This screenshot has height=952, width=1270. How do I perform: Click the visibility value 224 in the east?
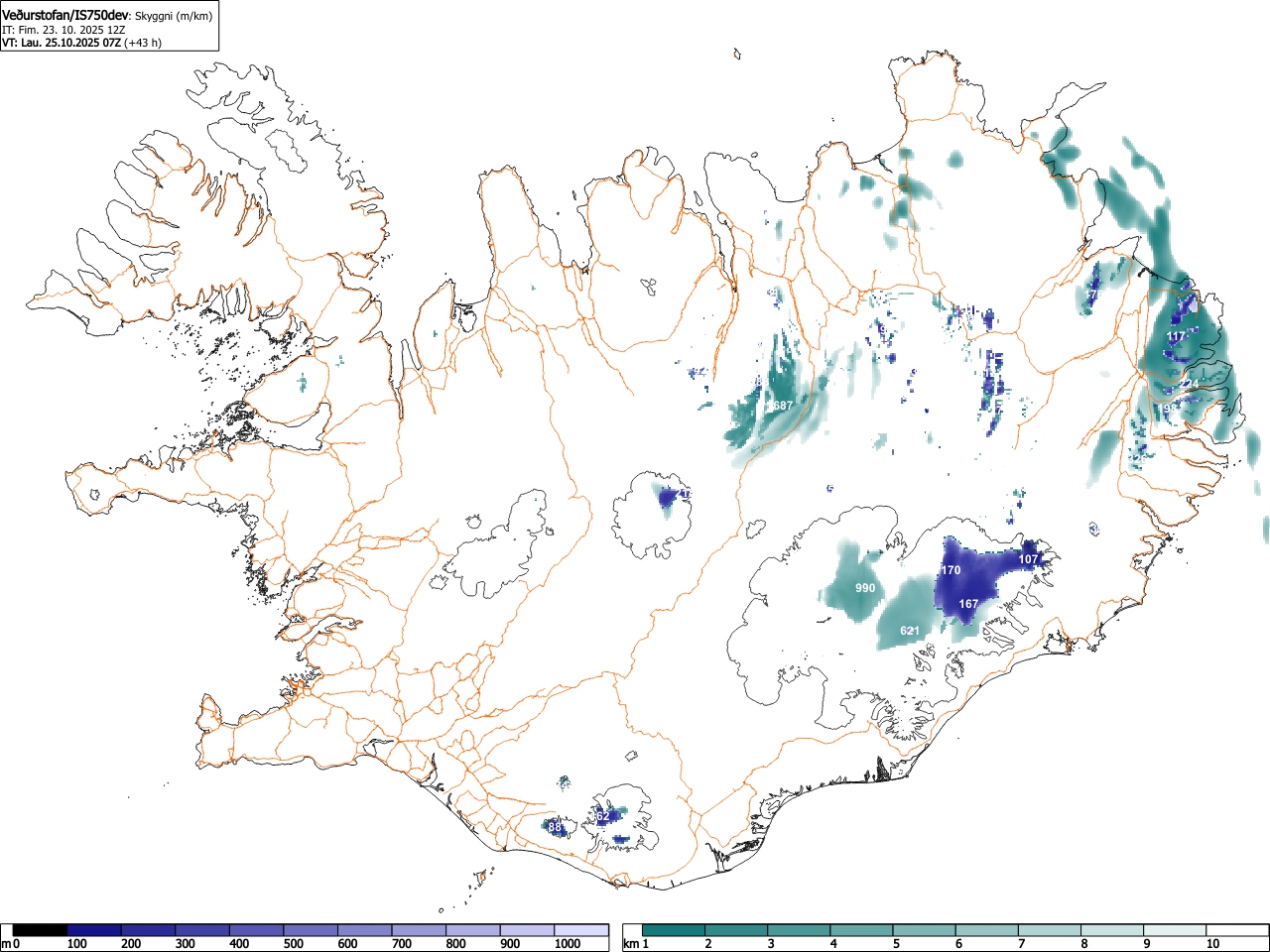[x=1189, y=385]
